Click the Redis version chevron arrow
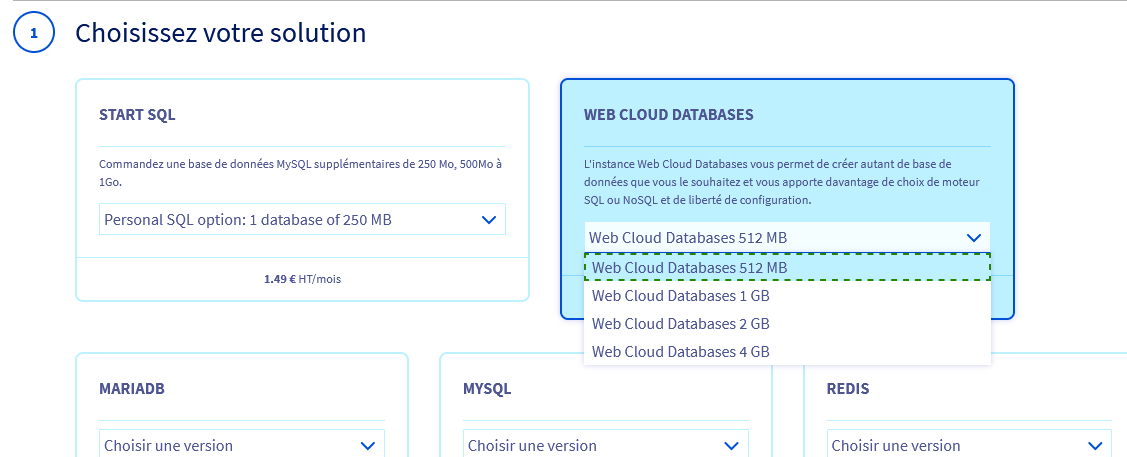1127x457 pixels. pyautogui.click(x=1094, y=446)
